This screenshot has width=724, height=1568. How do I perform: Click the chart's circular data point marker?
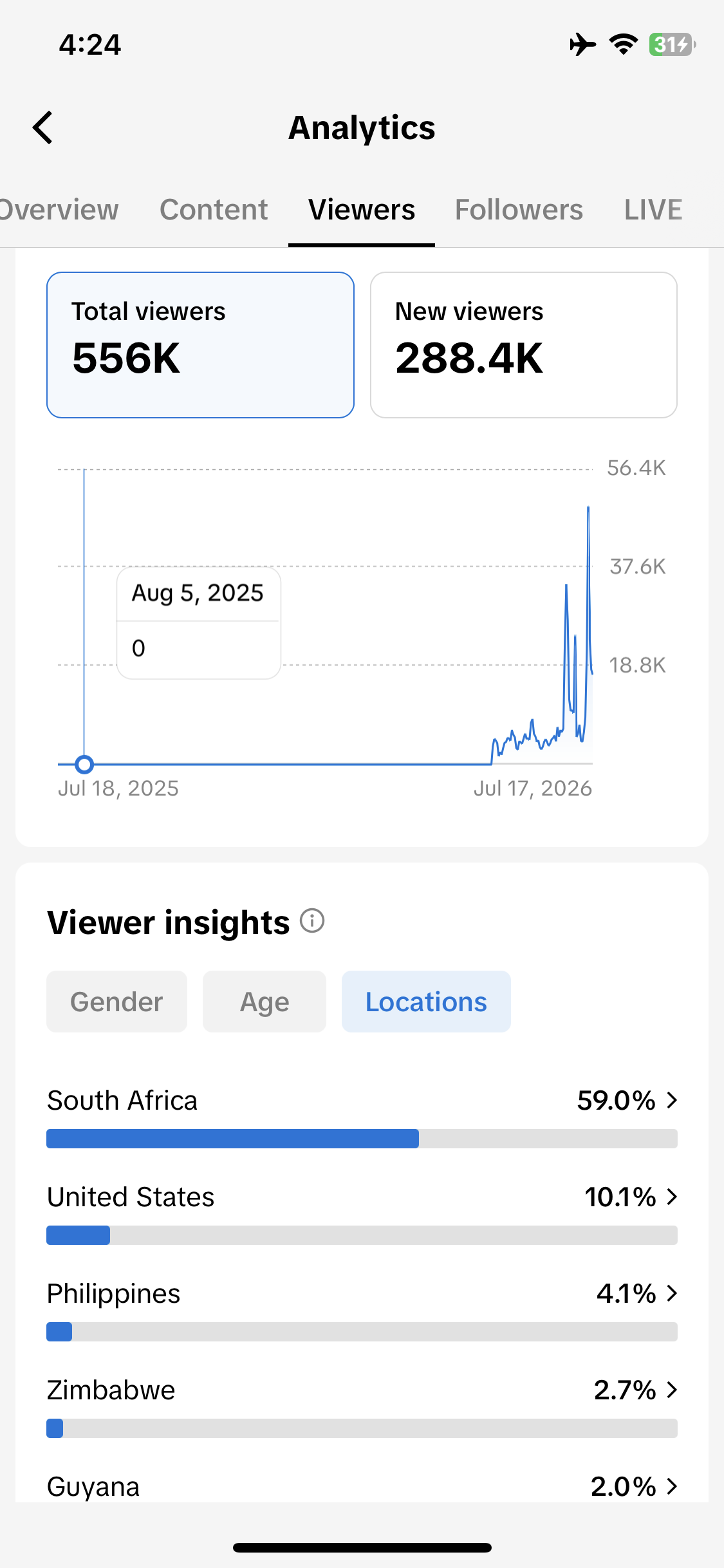click(x=84, y=764)
